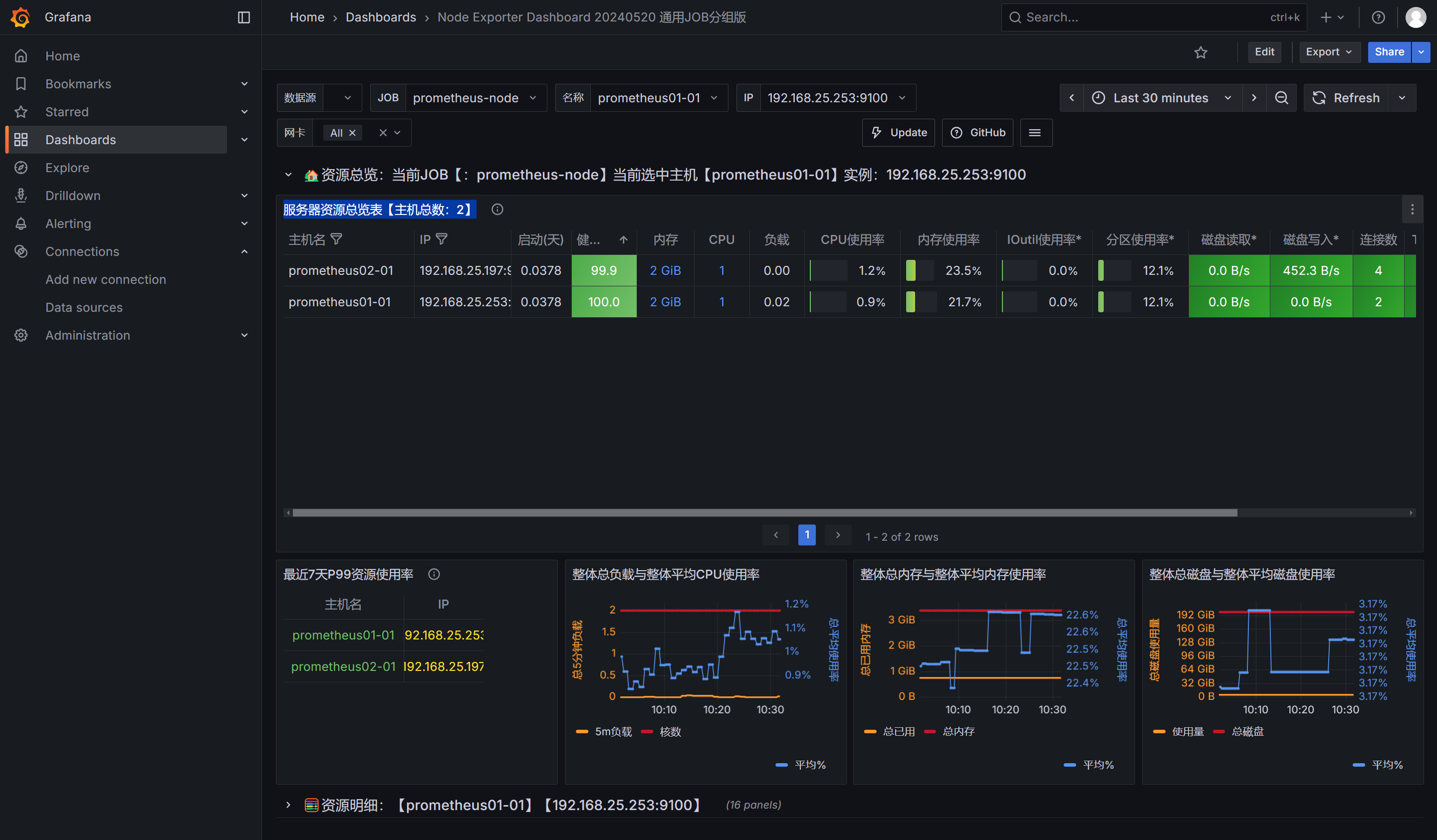Click the table horizontal scrollbar
The width and height of the screenshot is (1437, 840).
click(764, 513)
